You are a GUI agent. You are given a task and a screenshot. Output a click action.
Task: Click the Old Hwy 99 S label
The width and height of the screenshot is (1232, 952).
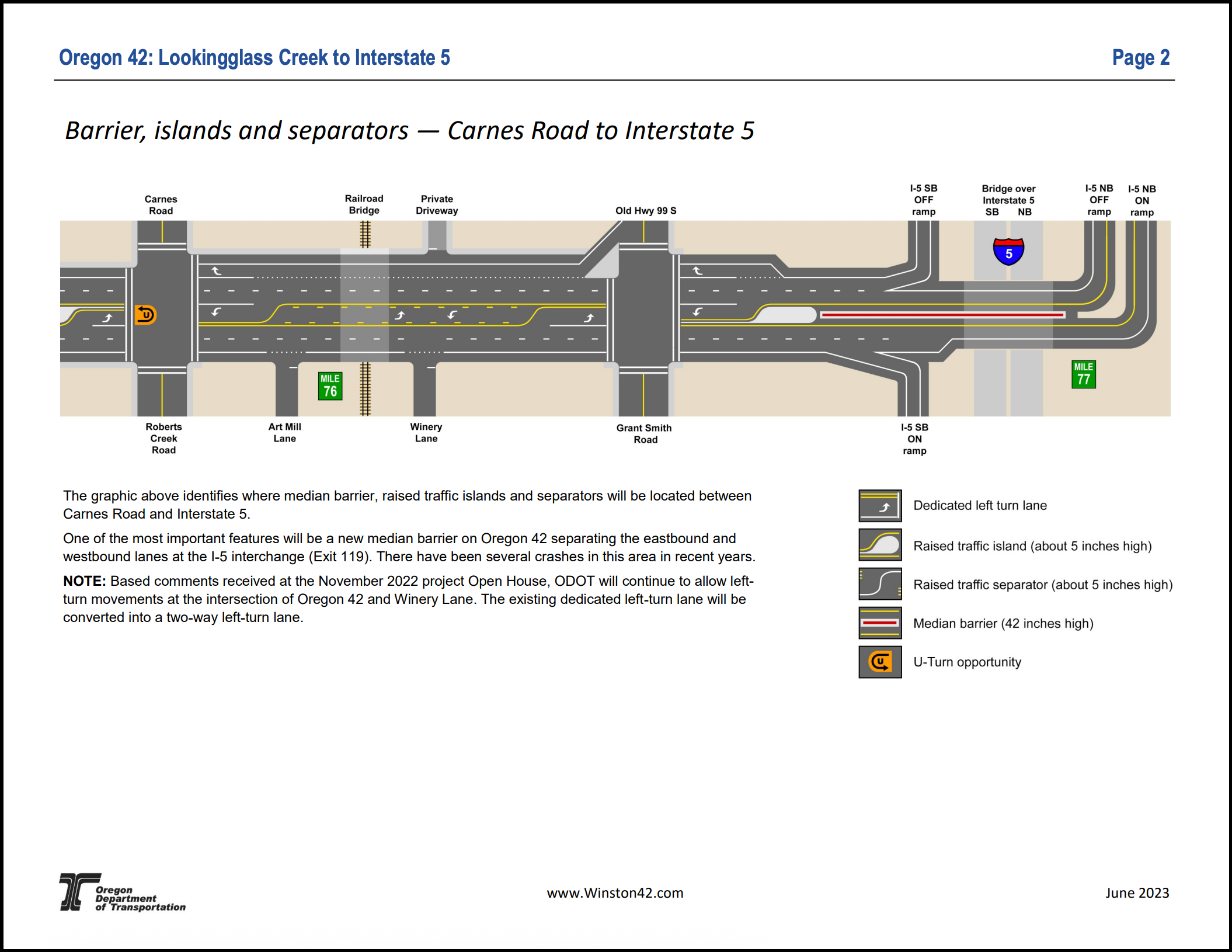(x=646, y=211)
